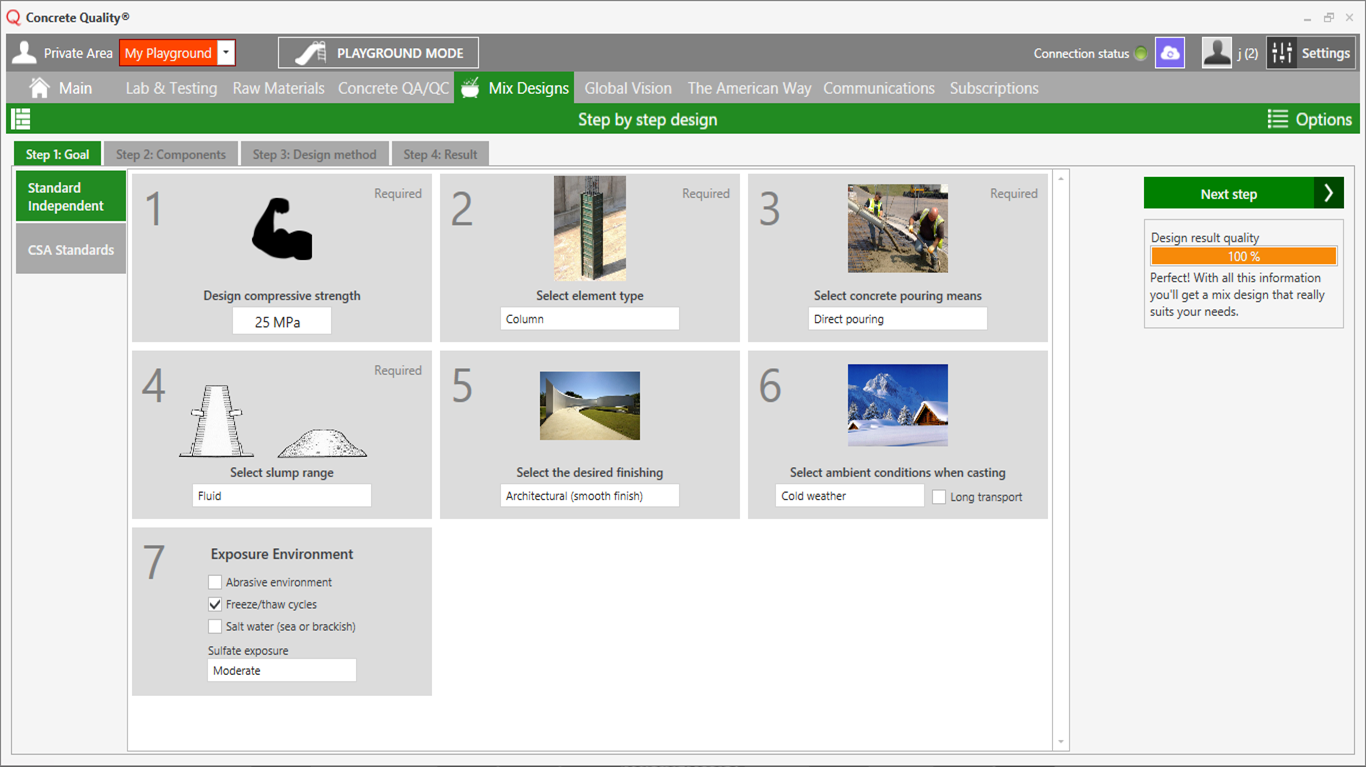This screenshot has width=1366, height=767.
Task: Click the 25 MPa compressive strength field
Action: coord(282,322)
